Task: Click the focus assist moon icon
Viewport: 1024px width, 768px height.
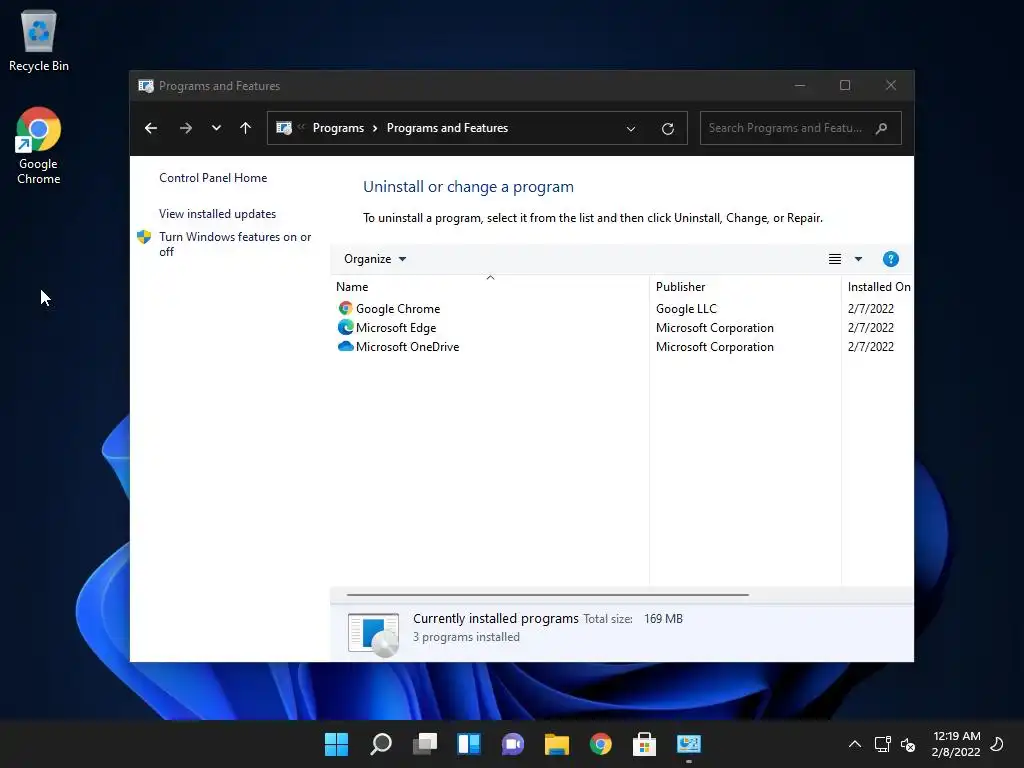Action: [997, 744]
